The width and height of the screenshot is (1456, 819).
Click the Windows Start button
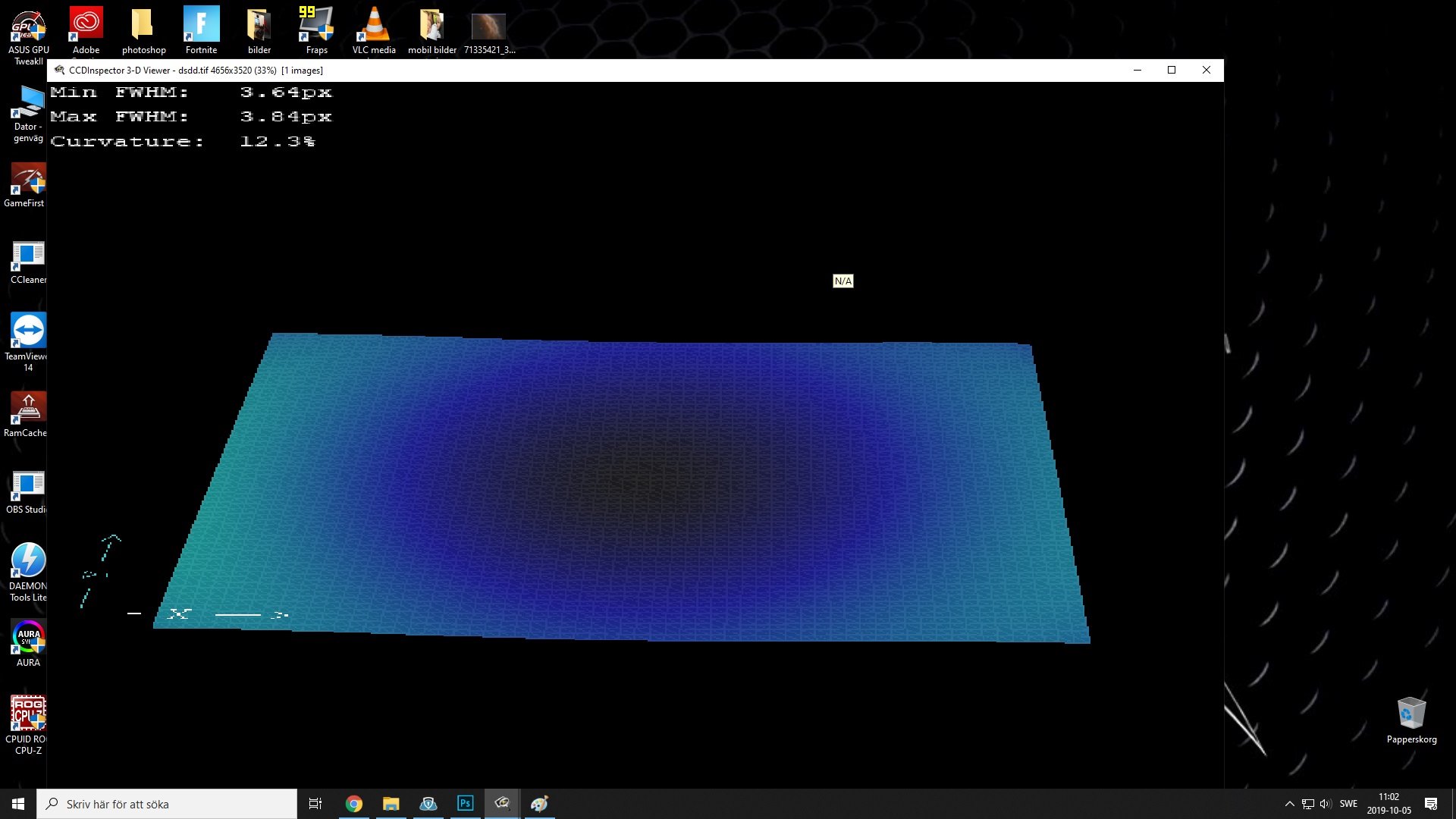click(x=18, y=804)
